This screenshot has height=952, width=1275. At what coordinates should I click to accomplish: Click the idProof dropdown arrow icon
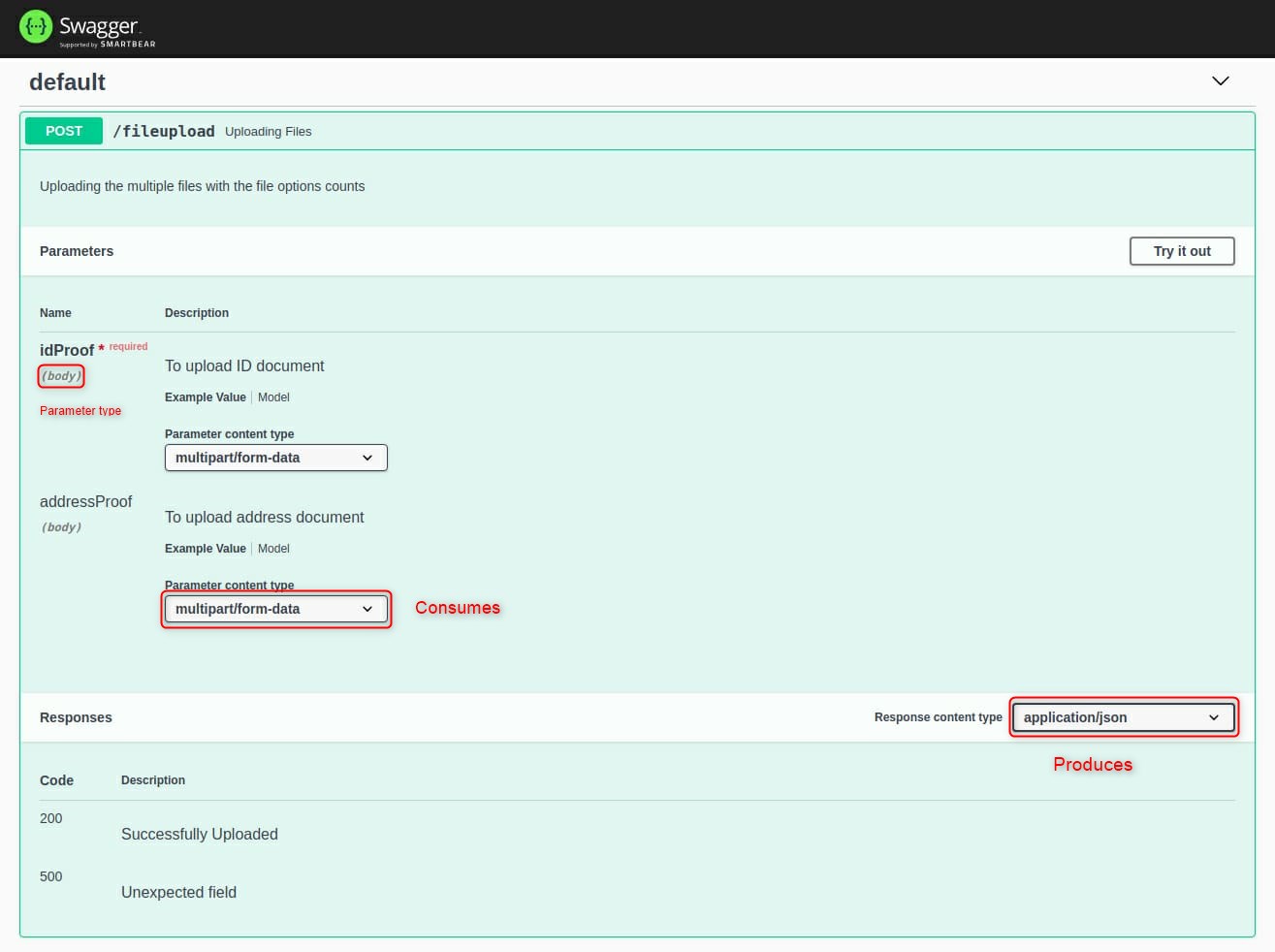point(367,458)
